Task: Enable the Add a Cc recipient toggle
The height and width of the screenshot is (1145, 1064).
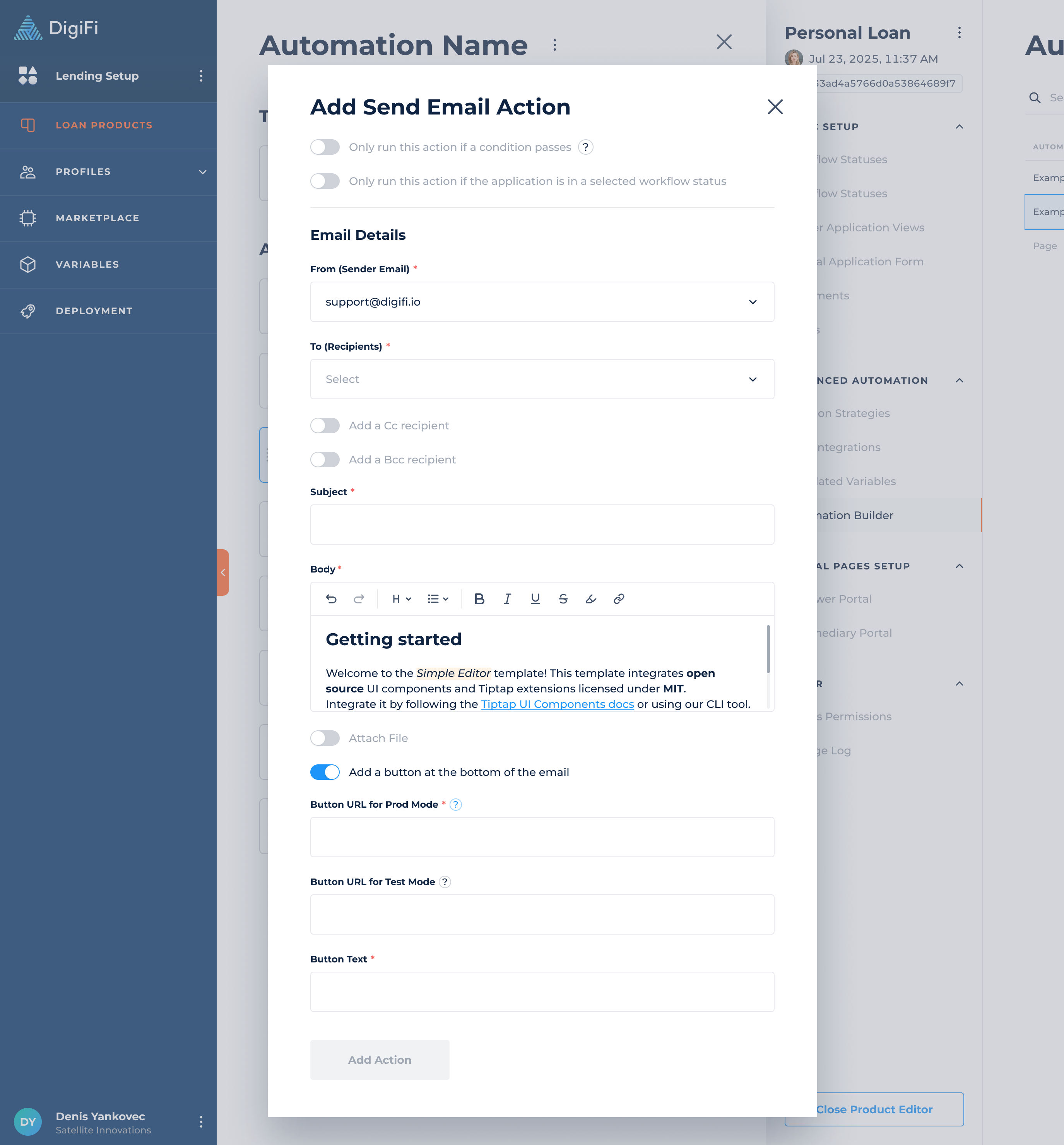Action: (325, 426)
